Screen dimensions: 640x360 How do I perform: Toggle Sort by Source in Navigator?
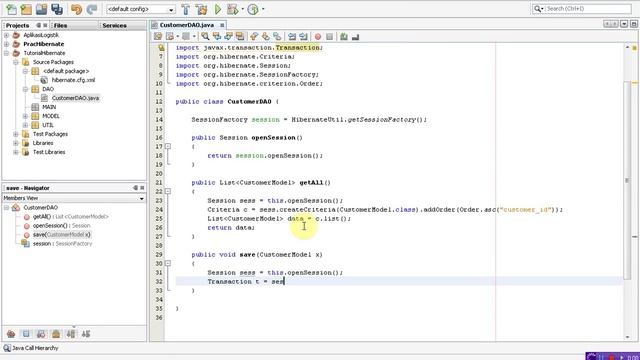coord(86,334)
